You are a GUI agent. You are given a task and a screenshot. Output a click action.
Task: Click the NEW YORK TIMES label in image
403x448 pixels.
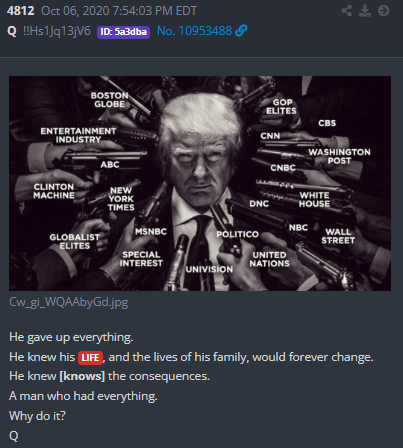coord(121,199)
